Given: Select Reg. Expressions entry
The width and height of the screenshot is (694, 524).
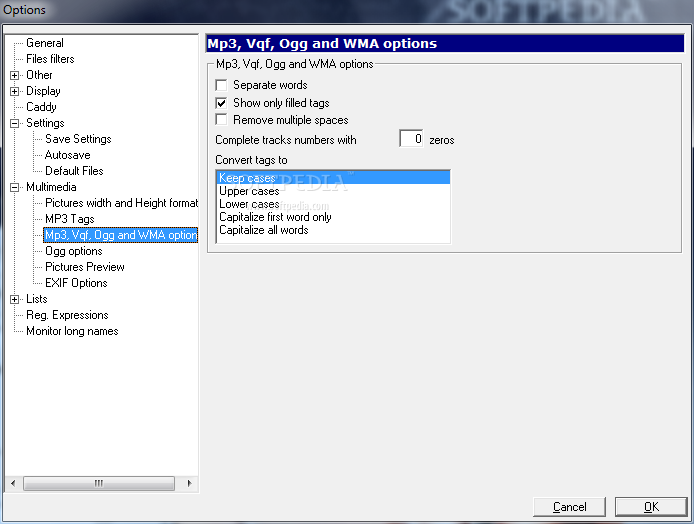Looking at the screenshot, I should [67, 315].
